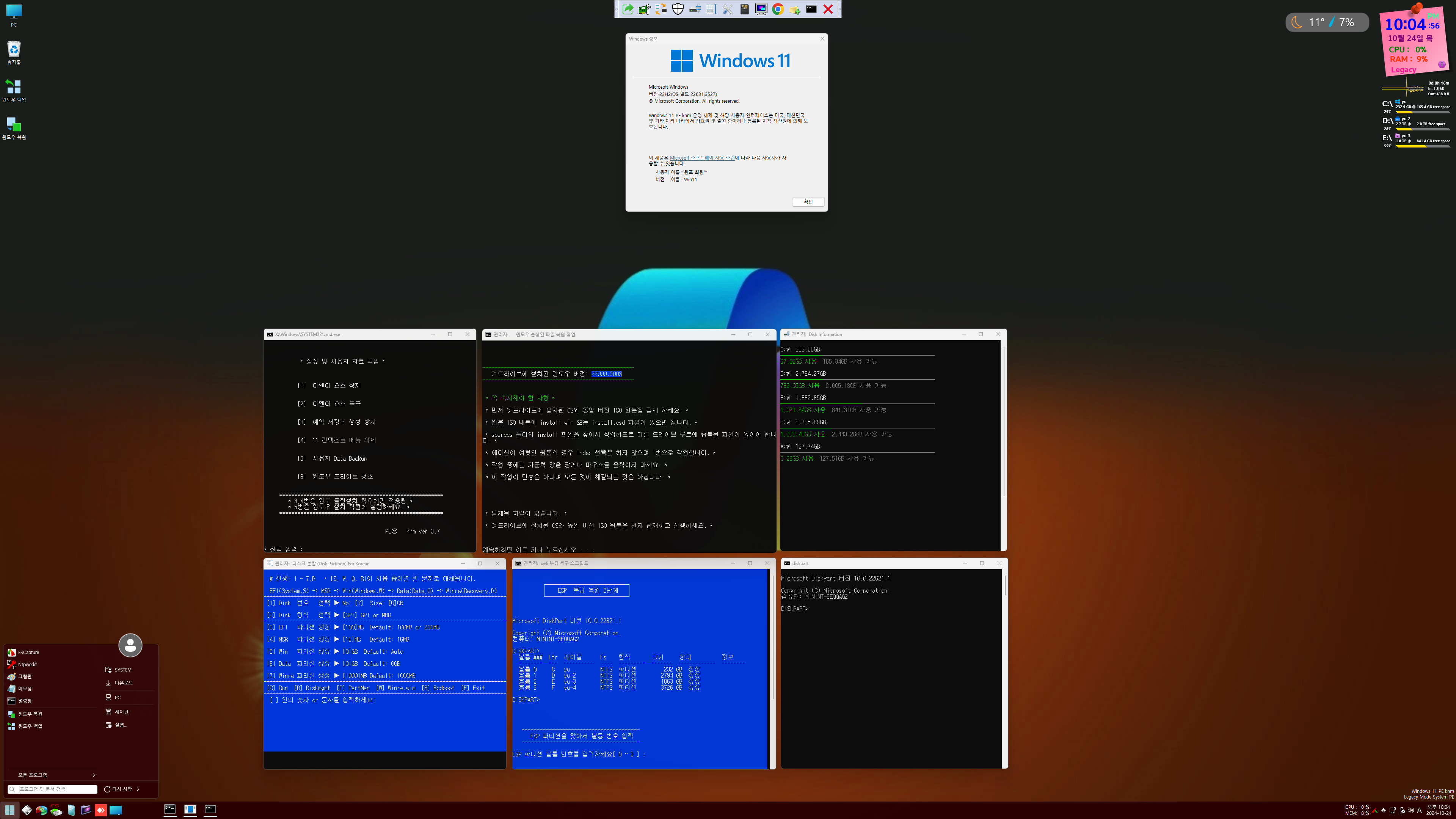This screenshot has height=819, width=1456.
Task: Open the 휴지통 recycle bin desktop icon
Action: coord(14,53)
